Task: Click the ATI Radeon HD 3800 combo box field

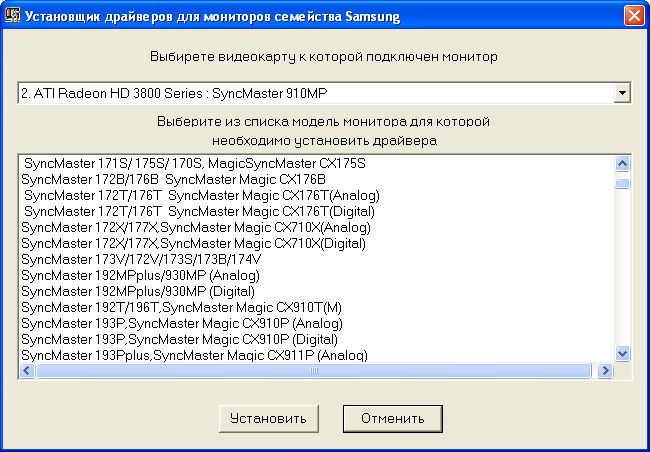Action: tap(310, 93)
